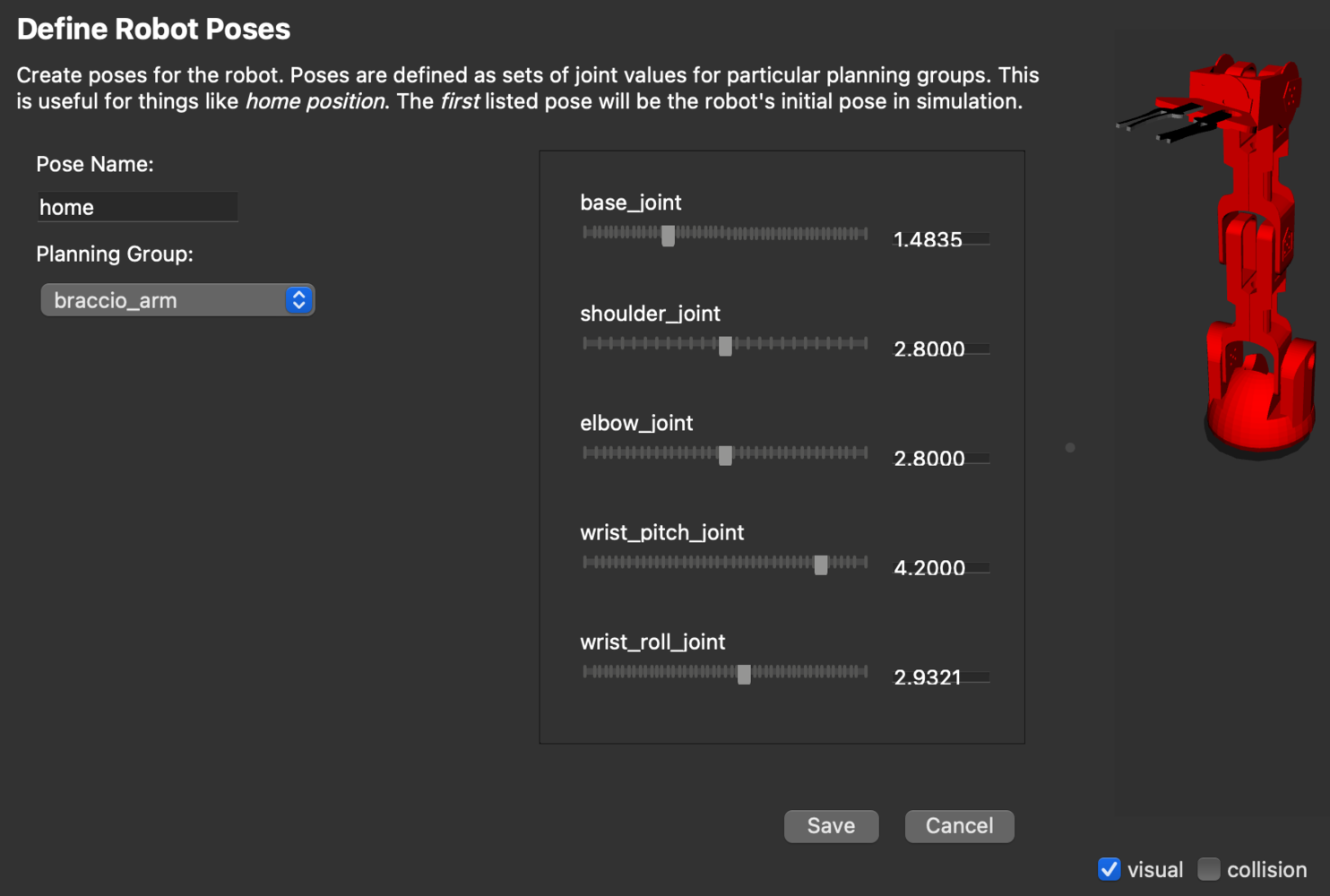1330x896 pixels.
Task: Cancel the pose editing
Action: [959, 826]
